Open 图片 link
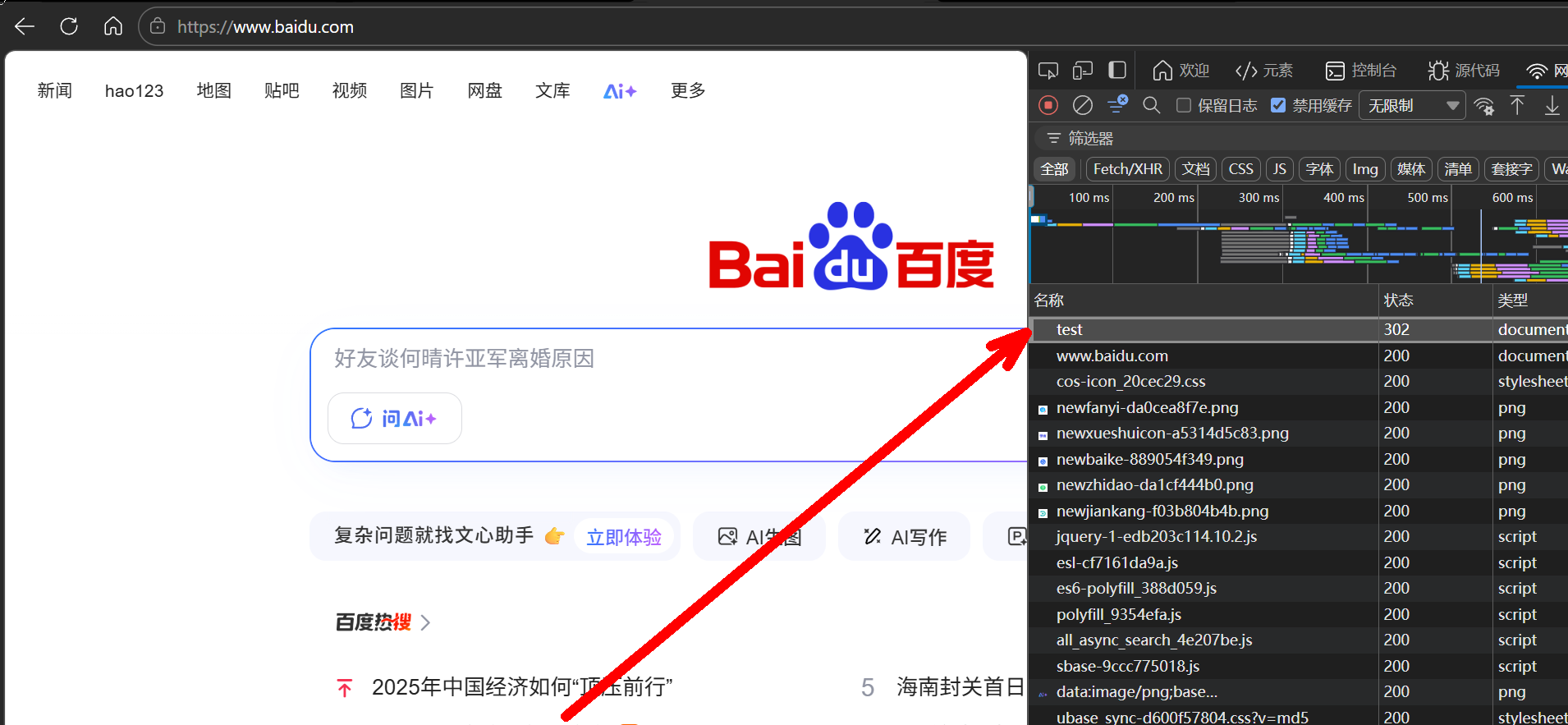The height and width of the screenshot is (725, 1568). click(x=417, y=90)
